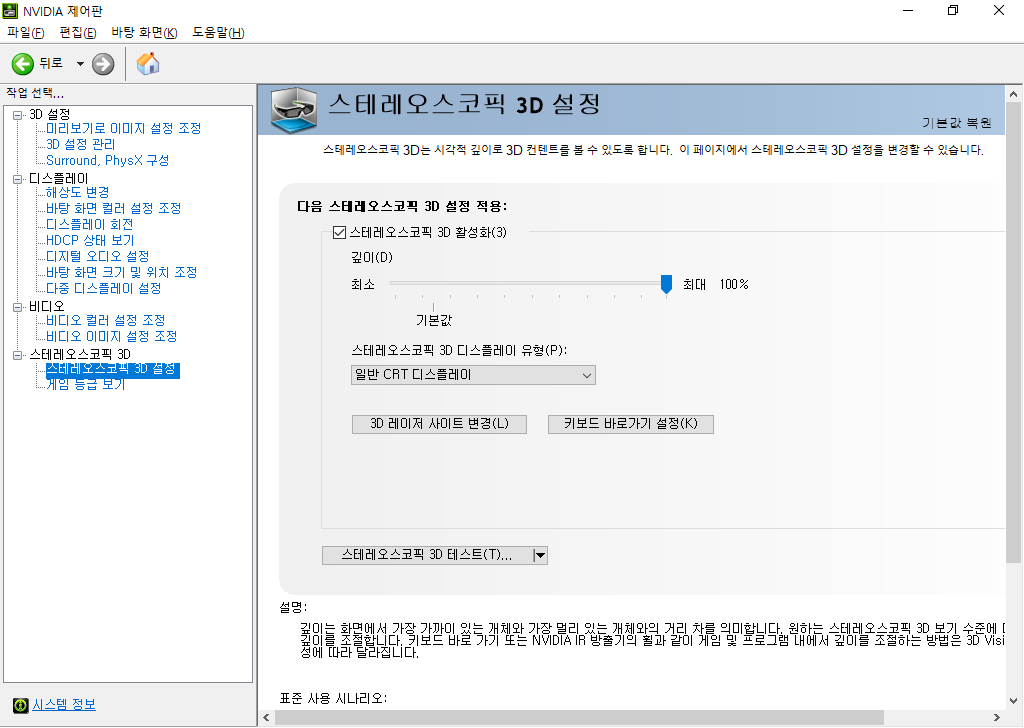Viewport: 1024px width, 728px height.
Task: Select 디지털 오디오 설정
Action: coord(97,257)
